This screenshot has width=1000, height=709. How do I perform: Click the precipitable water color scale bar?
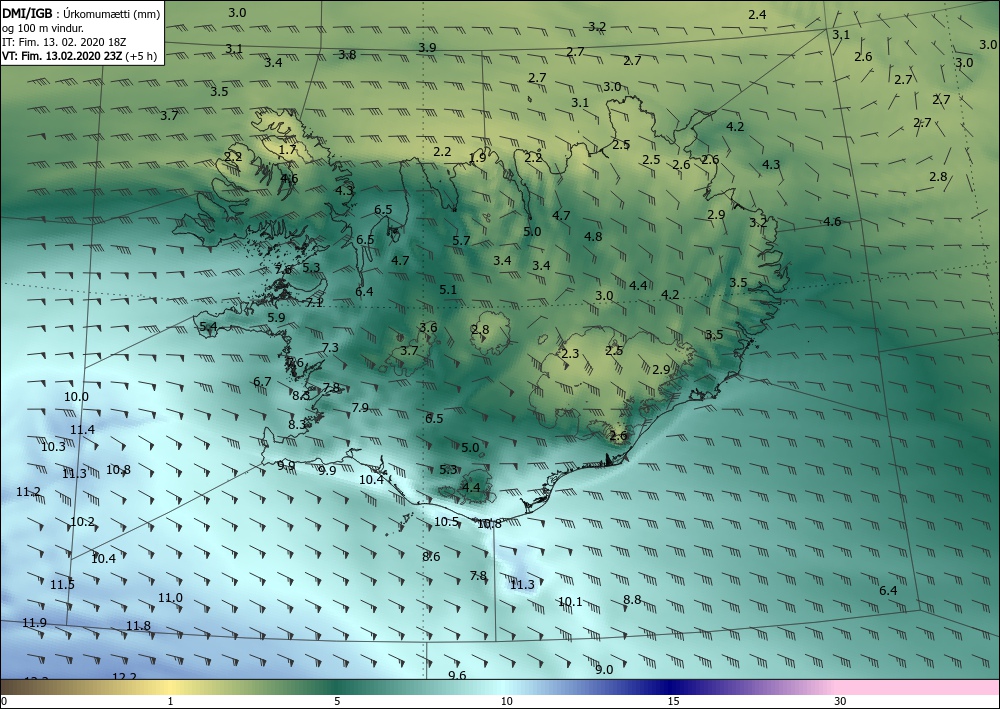(x=500, y=687)
